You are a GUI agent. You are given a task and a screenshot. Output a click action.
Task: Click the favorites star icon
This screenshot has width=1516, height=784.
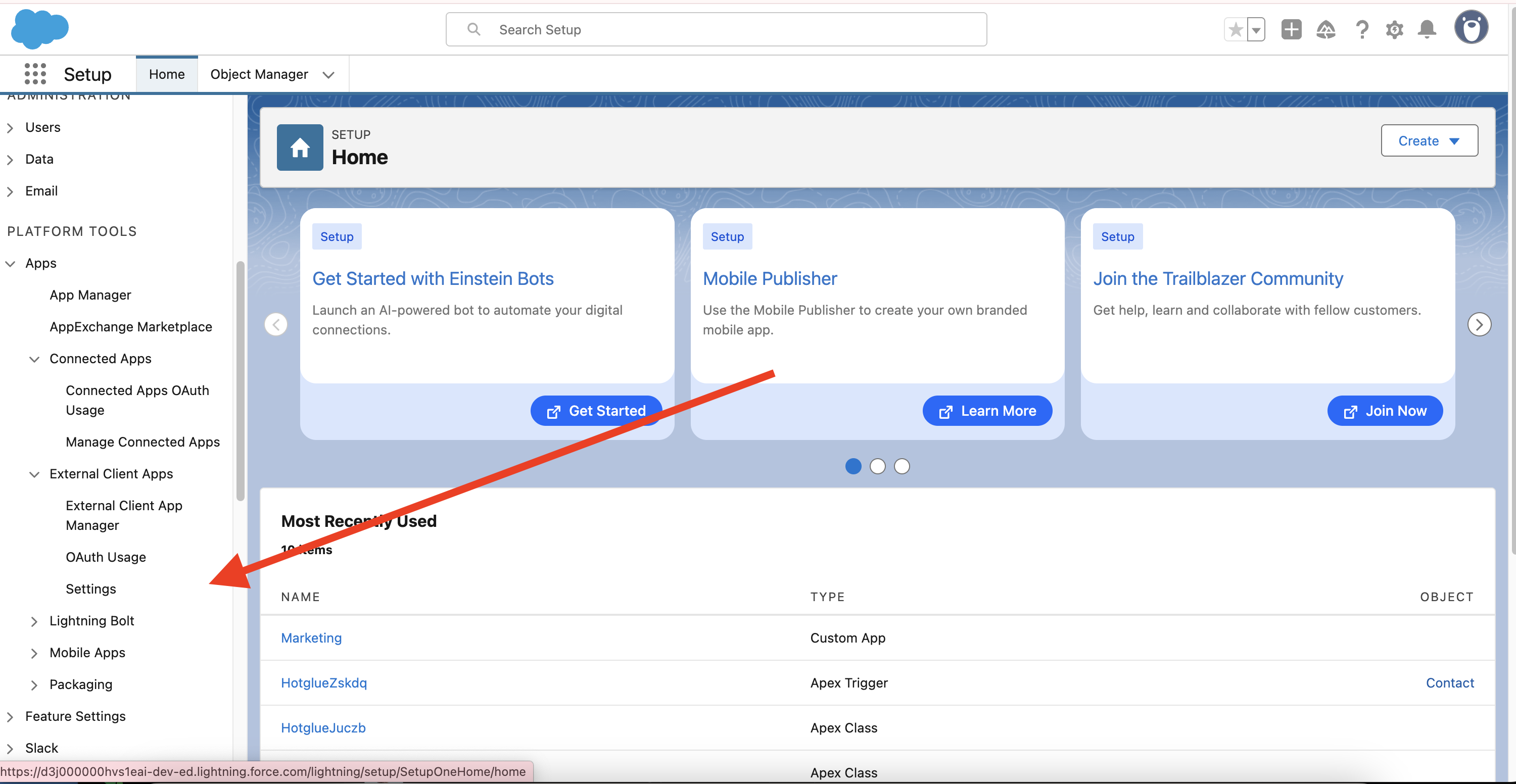[x=1235, y=29]
